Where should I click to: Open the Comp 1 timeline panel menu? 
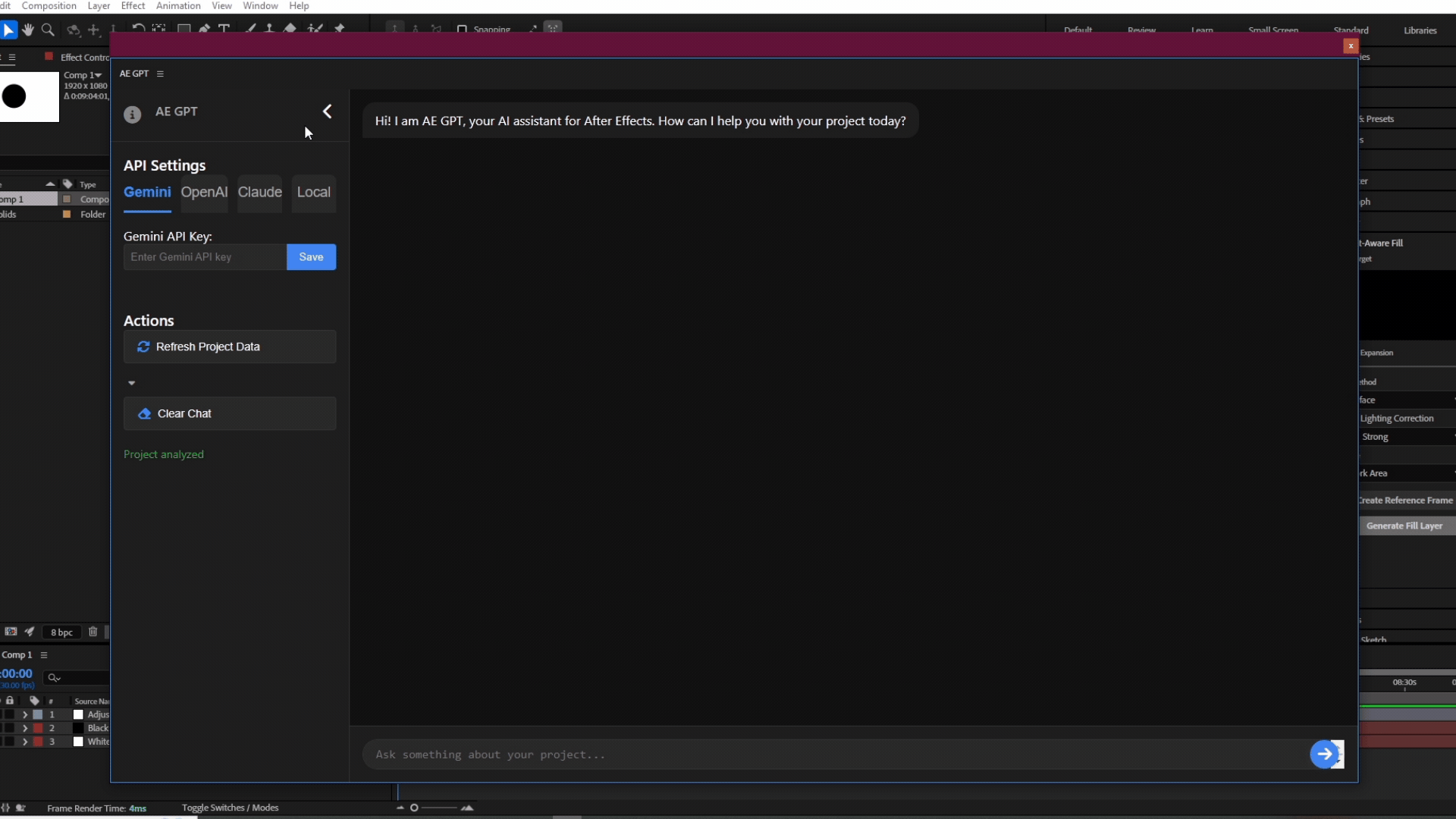[44, 655]
